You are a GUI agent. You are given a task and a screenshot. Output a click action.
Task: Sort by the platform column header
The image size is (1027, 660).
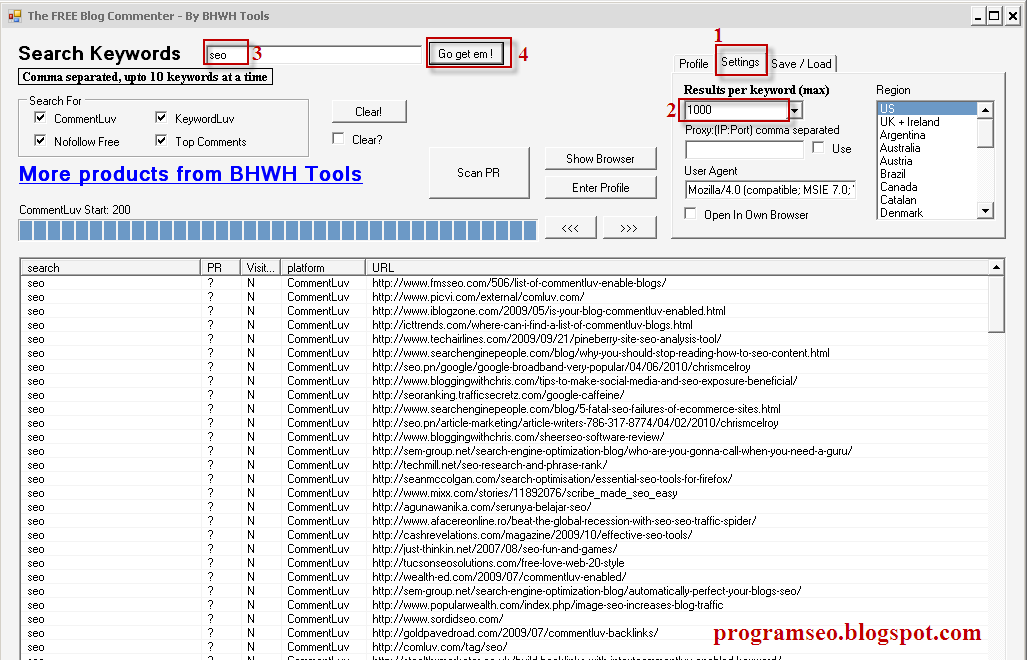(x=320, y=268)
